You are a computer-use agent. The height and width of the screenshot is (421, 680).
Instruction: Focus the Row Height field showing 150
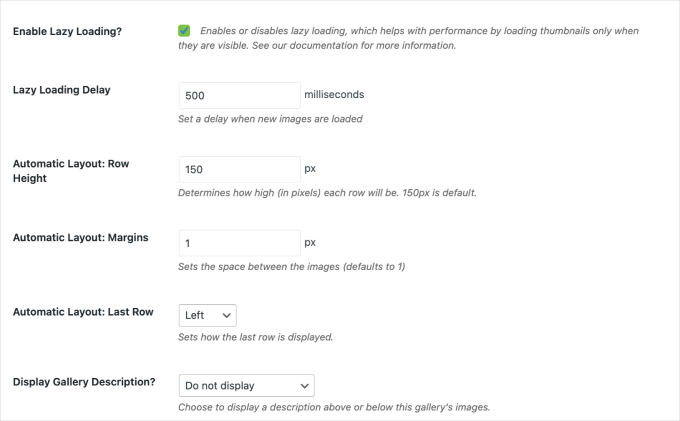click(x=239, y=169)
